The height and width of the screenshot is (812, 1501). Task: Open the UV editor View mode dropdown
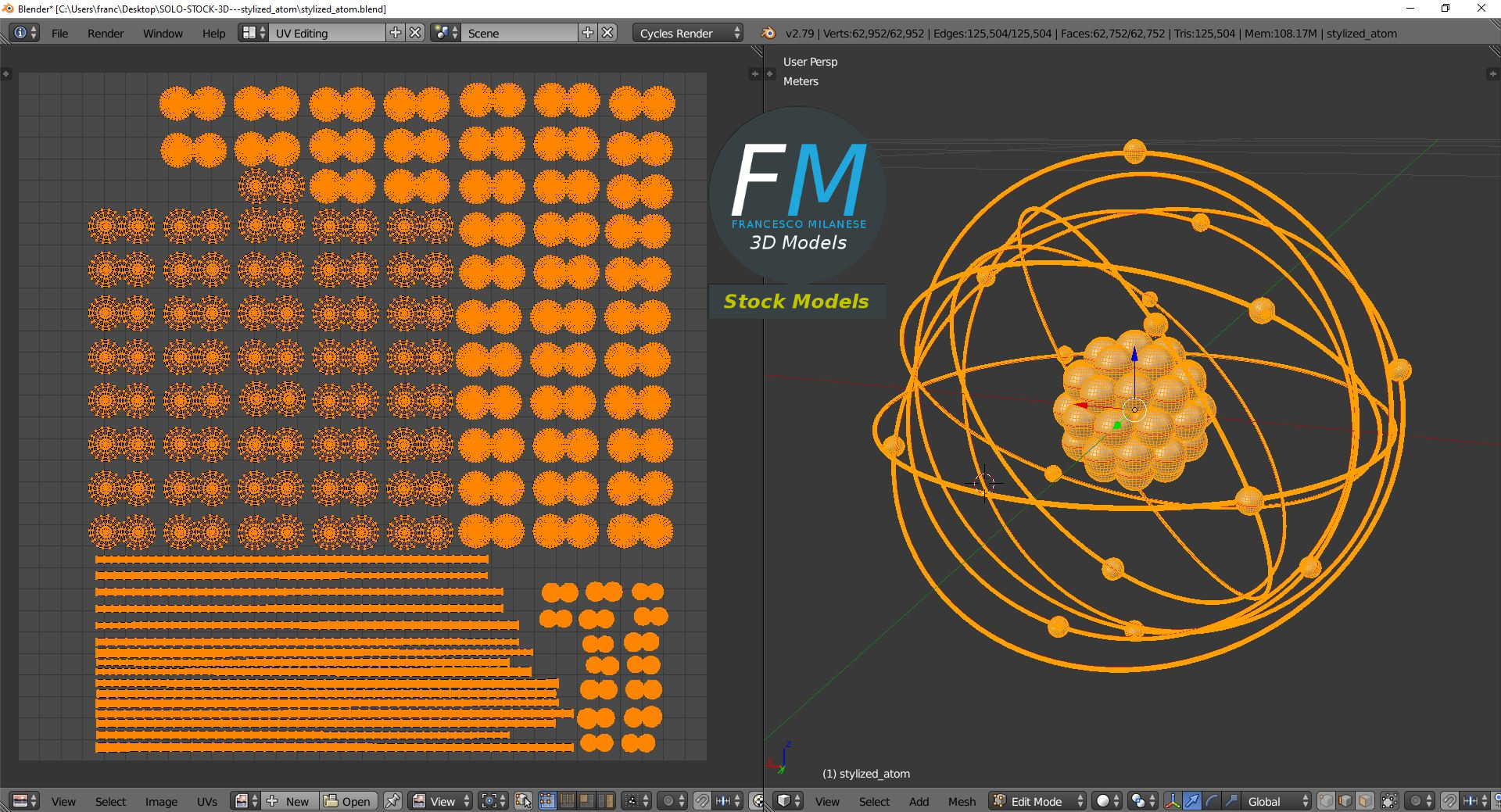441,801
